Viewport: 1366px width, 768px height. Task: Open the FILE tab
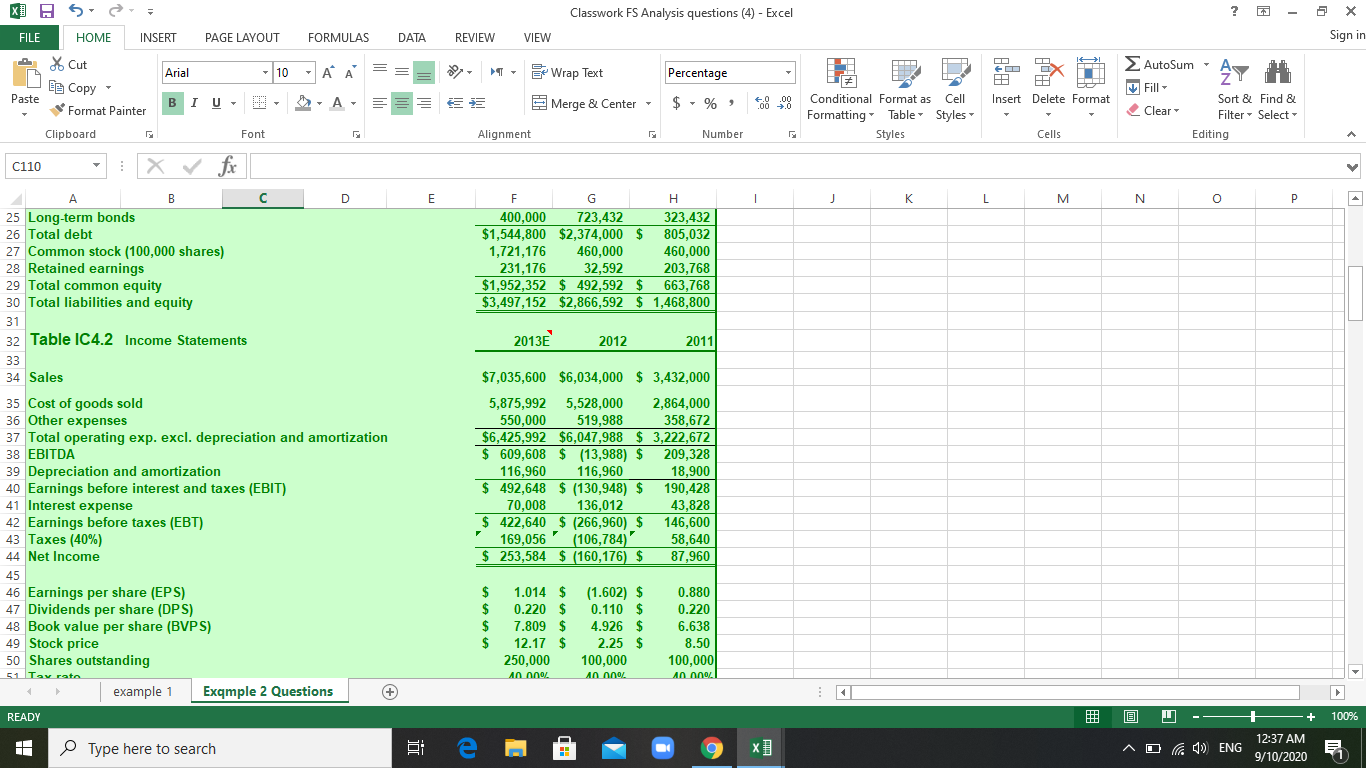pos(32,37)
